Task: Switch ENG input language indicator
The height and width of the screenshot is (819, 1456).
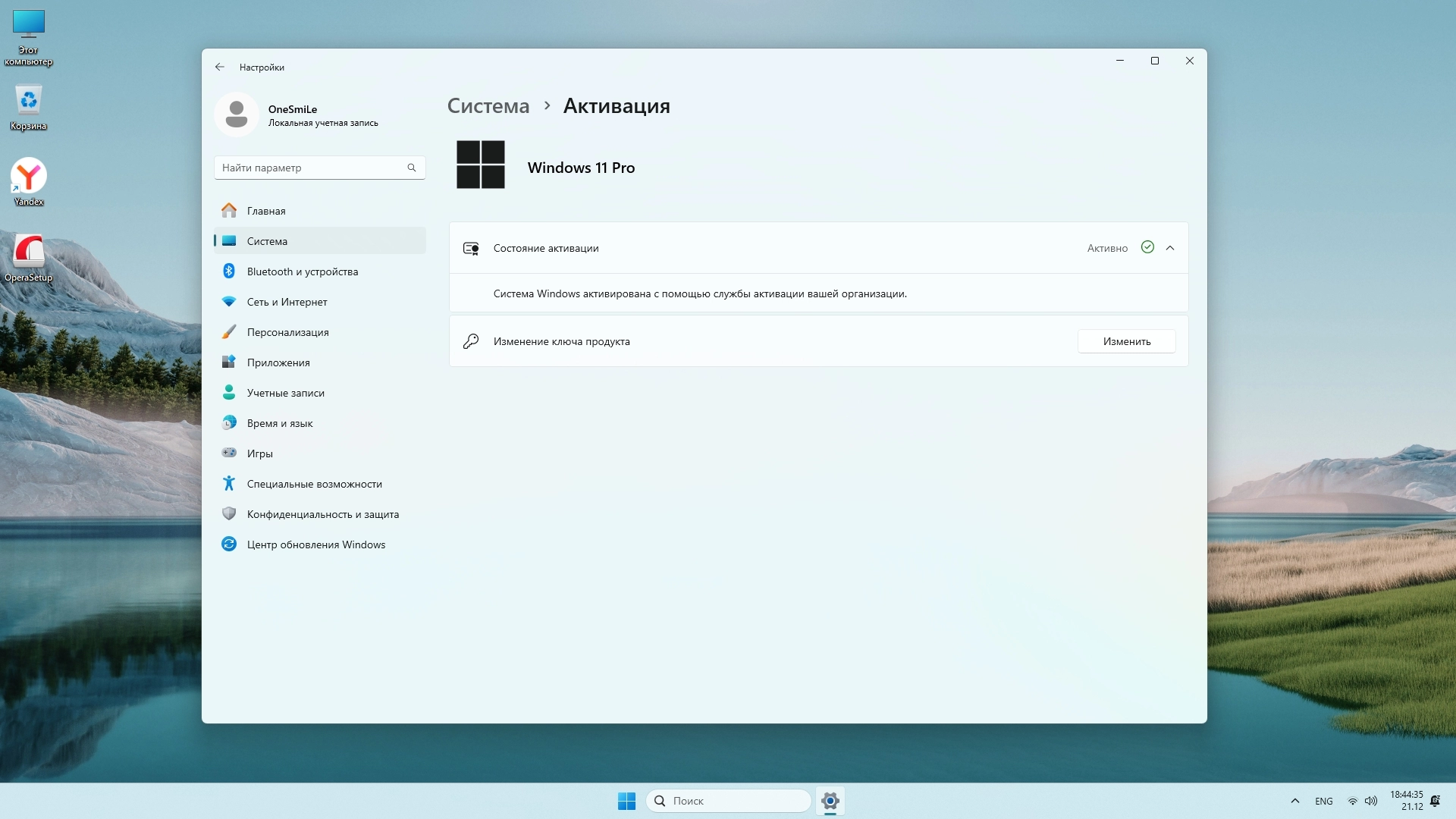Action: [1323, 801]
